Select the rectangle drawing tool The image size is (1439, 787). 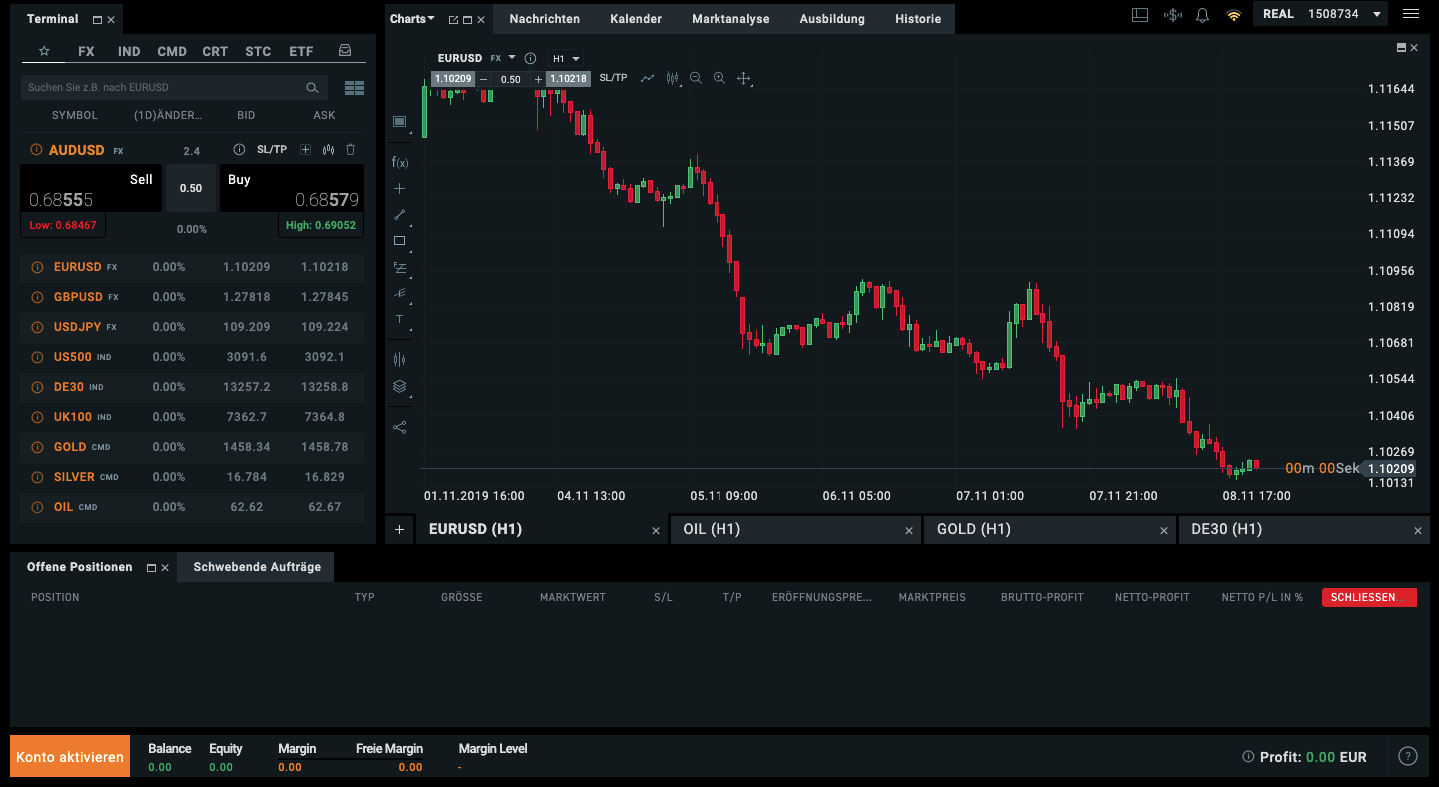click(400, 241)
